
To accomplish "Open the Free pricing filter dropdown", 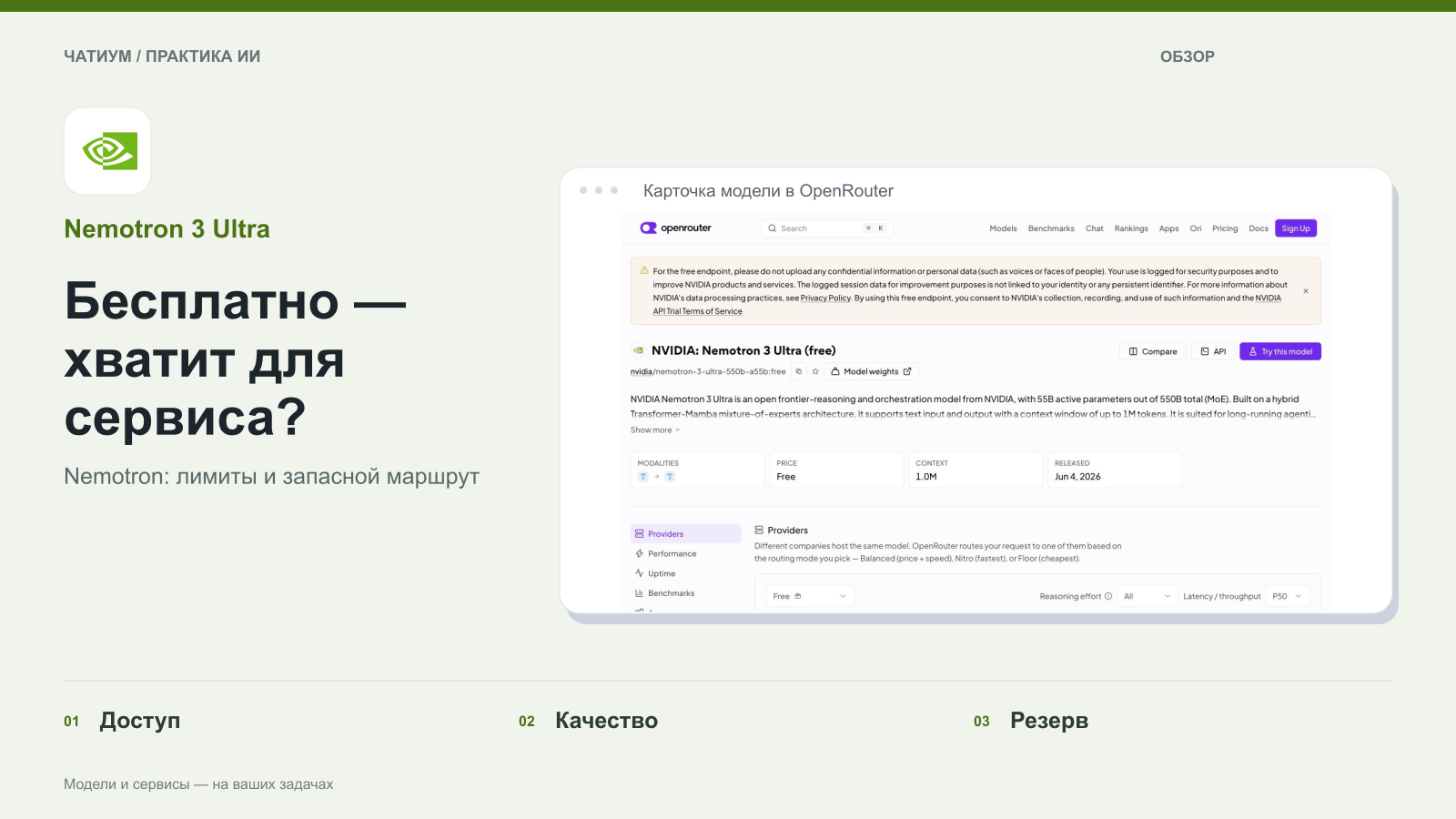I will point(810,596).
